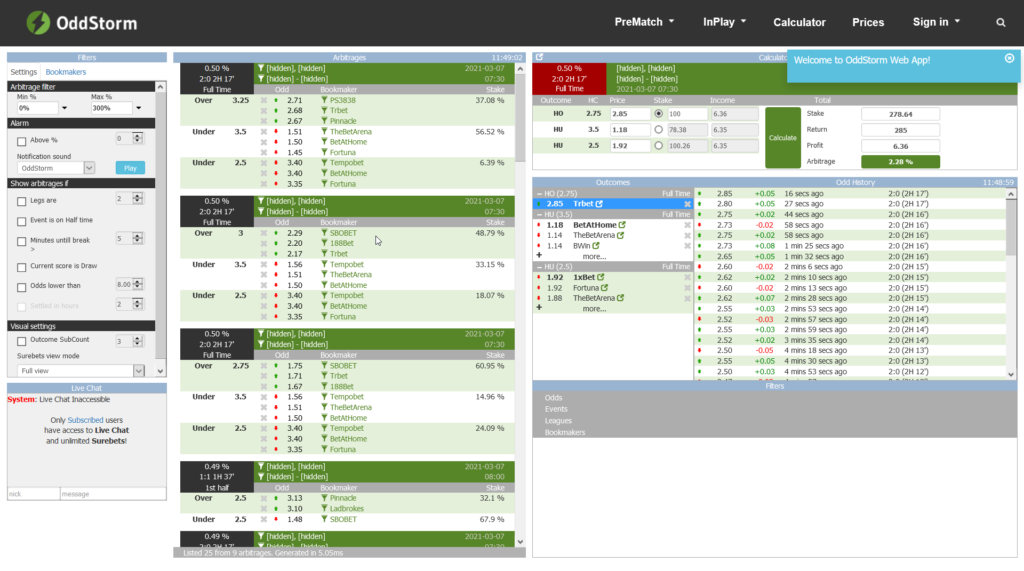Viewport: 1024px width, 571px height.
Task: Close the Welcome to OddStorm notification
Action: click(1009, 58)
